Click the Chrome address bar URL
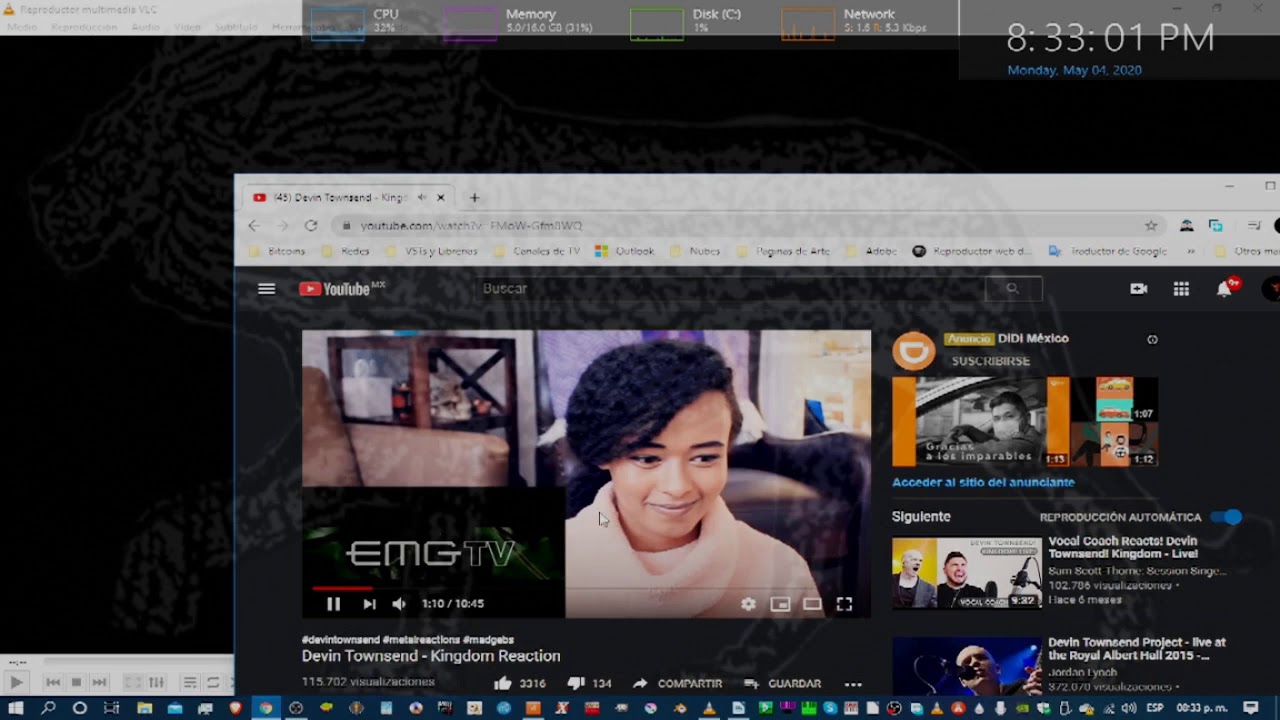1280x720 pixels. (471, 226)
